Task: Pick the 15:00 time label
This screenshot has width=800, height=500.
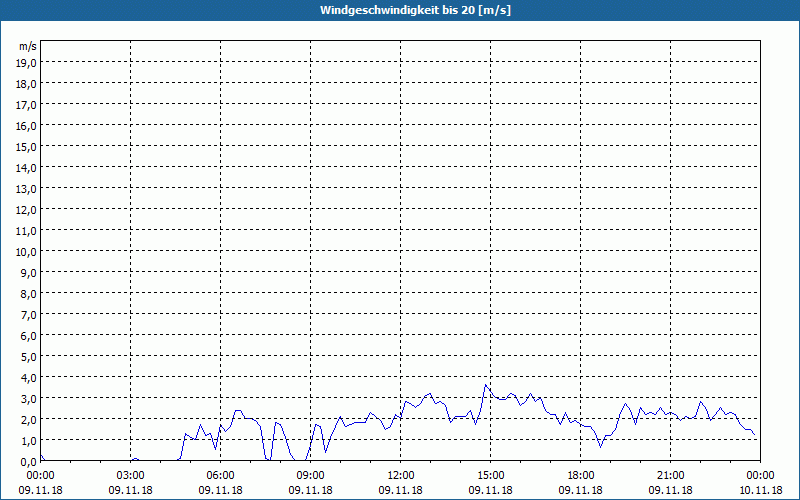Action: (490, 476)
